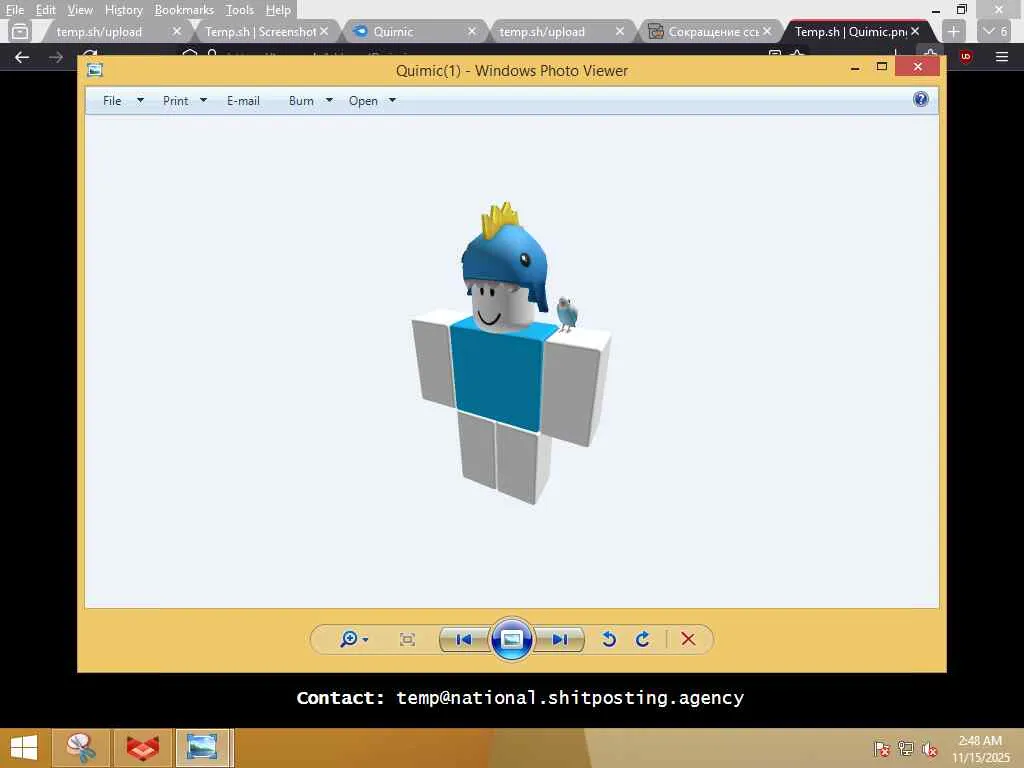Click the Actual Size fit button
This screenshot has height=768, width=1024.
click(x=407, y=639)
